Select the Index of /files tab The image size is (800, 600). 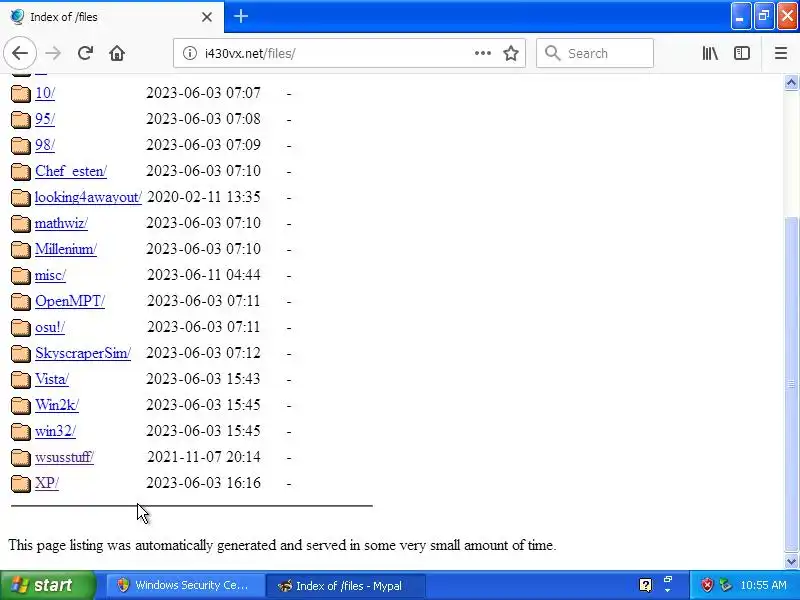click(x=111, y=17)
